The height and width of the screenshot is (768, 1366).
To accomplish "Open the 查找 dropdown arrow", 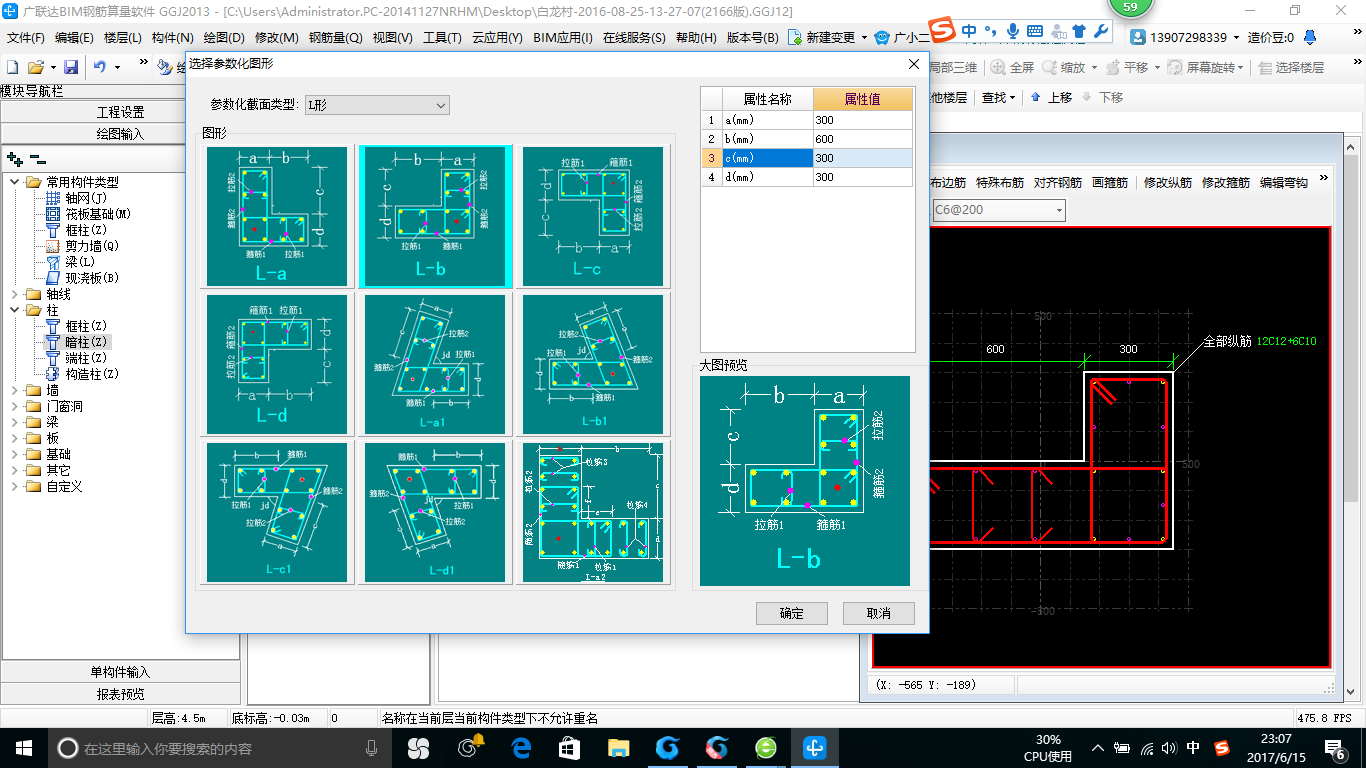I will pos(1013,97).
